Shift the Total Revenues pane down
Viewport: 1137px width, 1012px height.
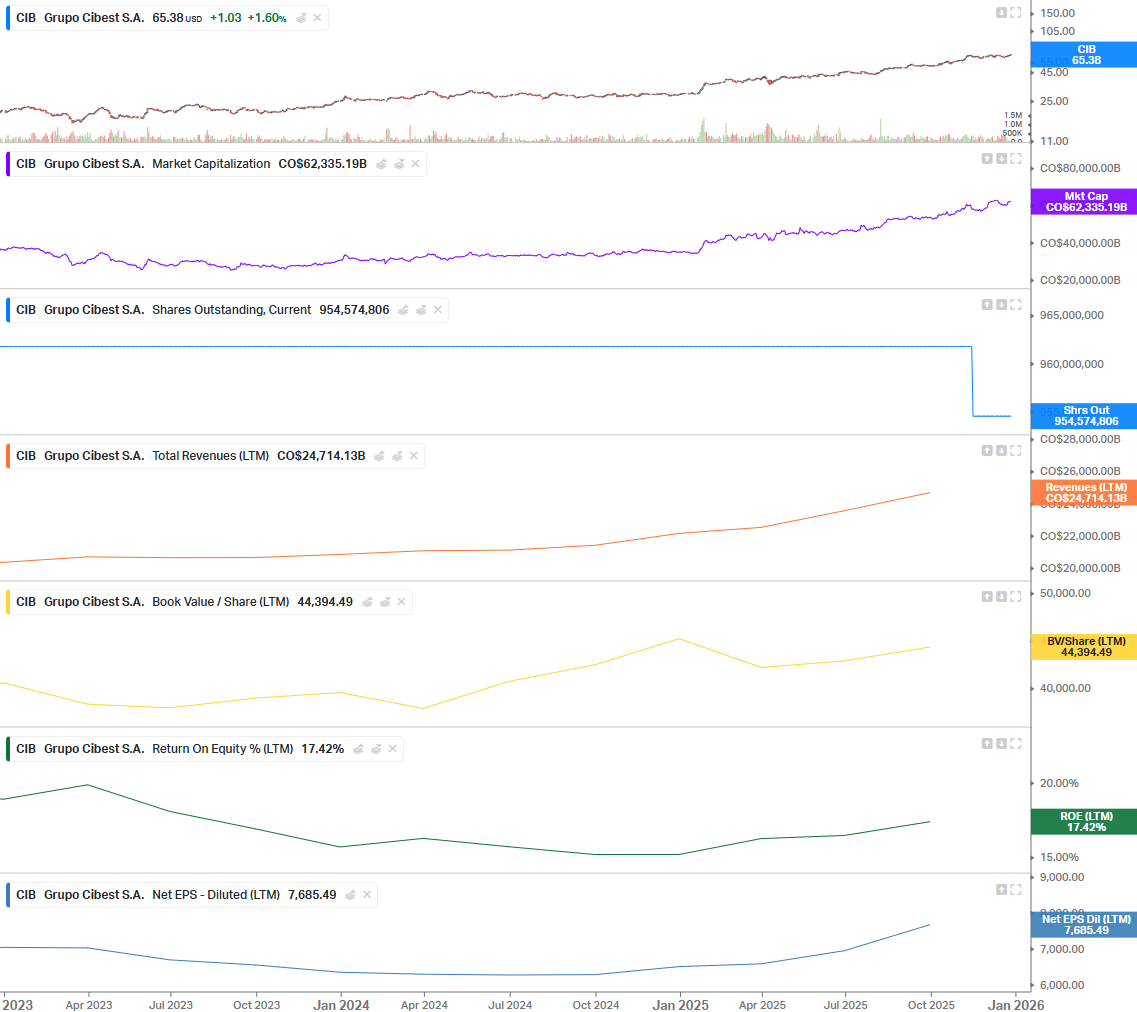1001,450
